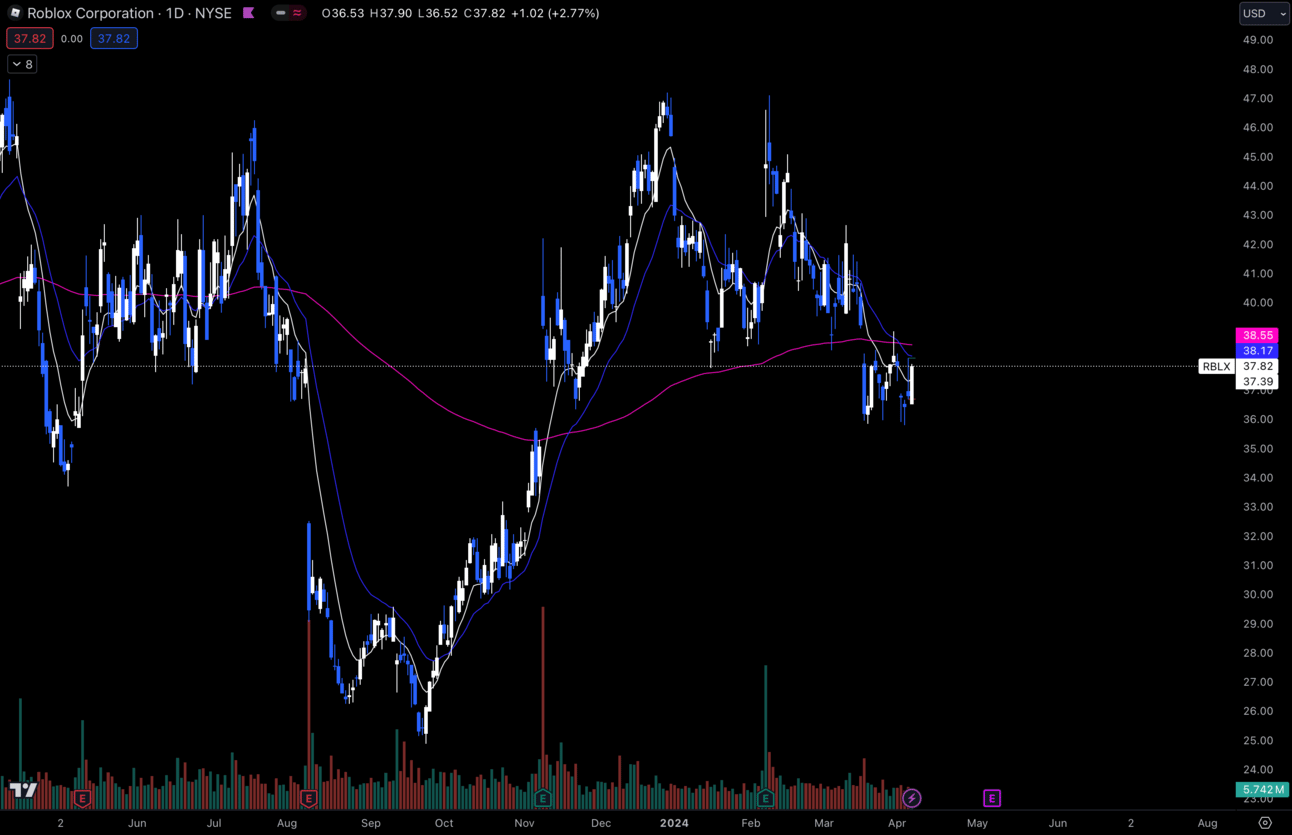Viewport: 1292px width, 835px height.
Task: Click the 0.00 spread value
Action: (x=72, y=39)
